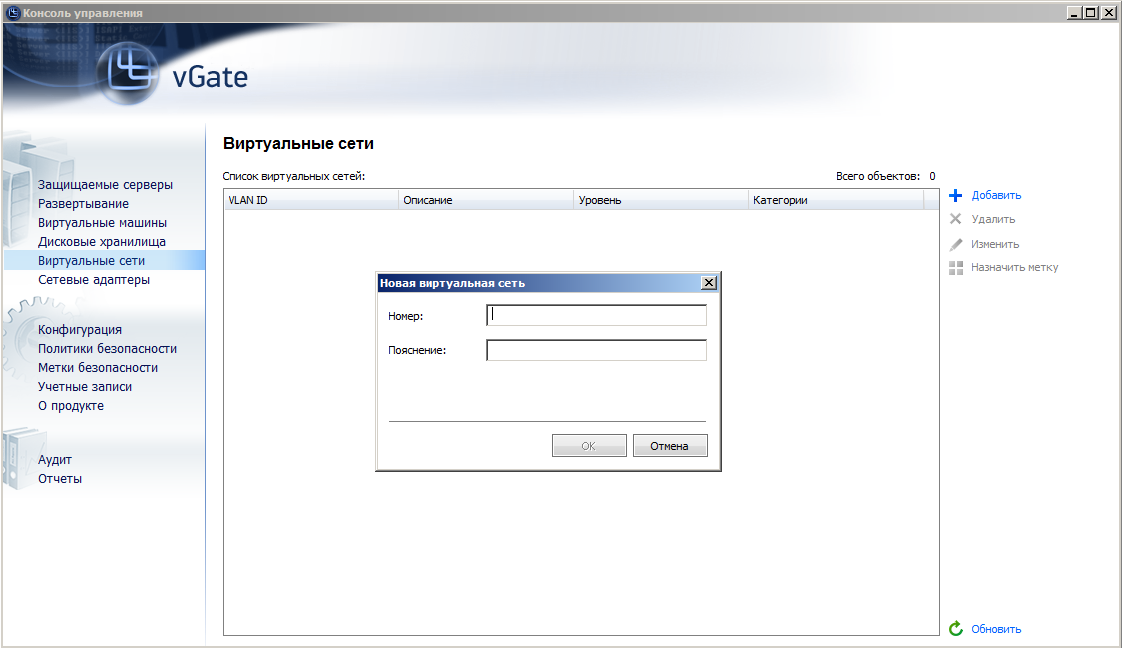Click the Добавить link

pyautogui.click(x=996, y=195)
